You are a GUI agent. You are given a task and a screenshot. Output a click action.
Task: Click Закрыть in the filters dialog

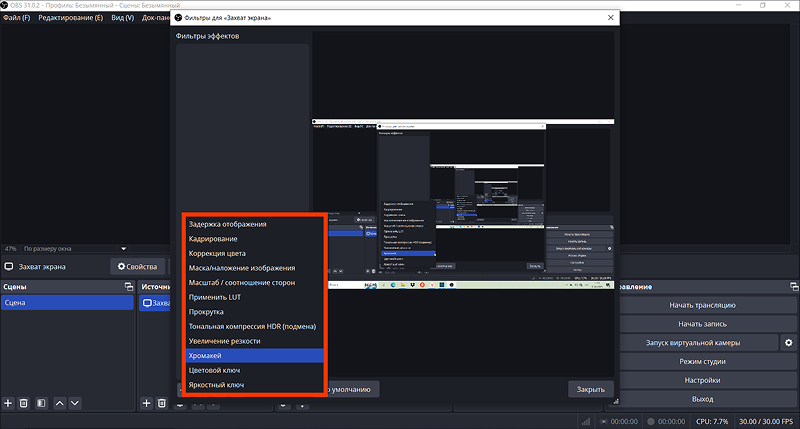tap(590, 389)
